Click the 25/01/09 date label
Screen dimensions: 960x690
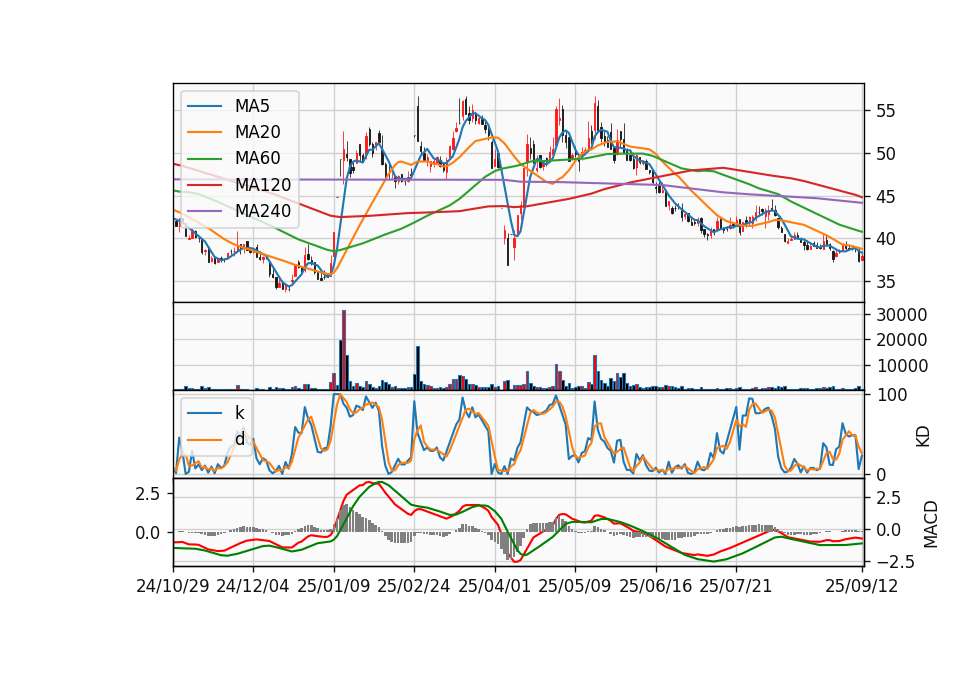334,586
